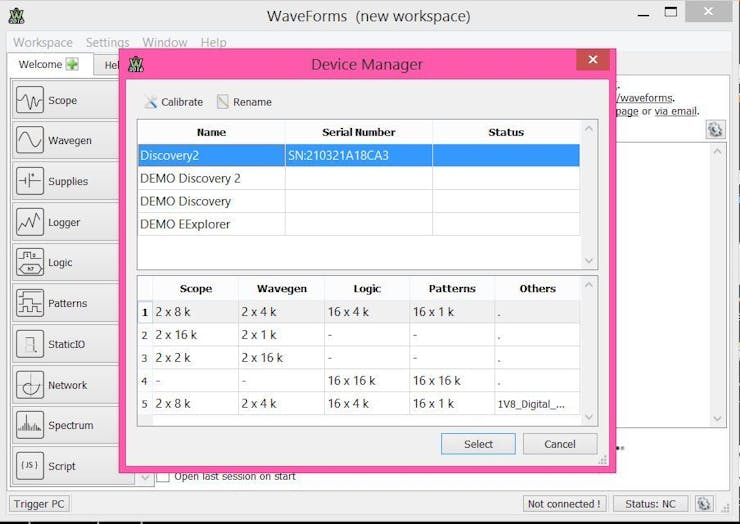Click the device icon in the status bar
This screenshot has width=740, height=524.
point(704,504)
